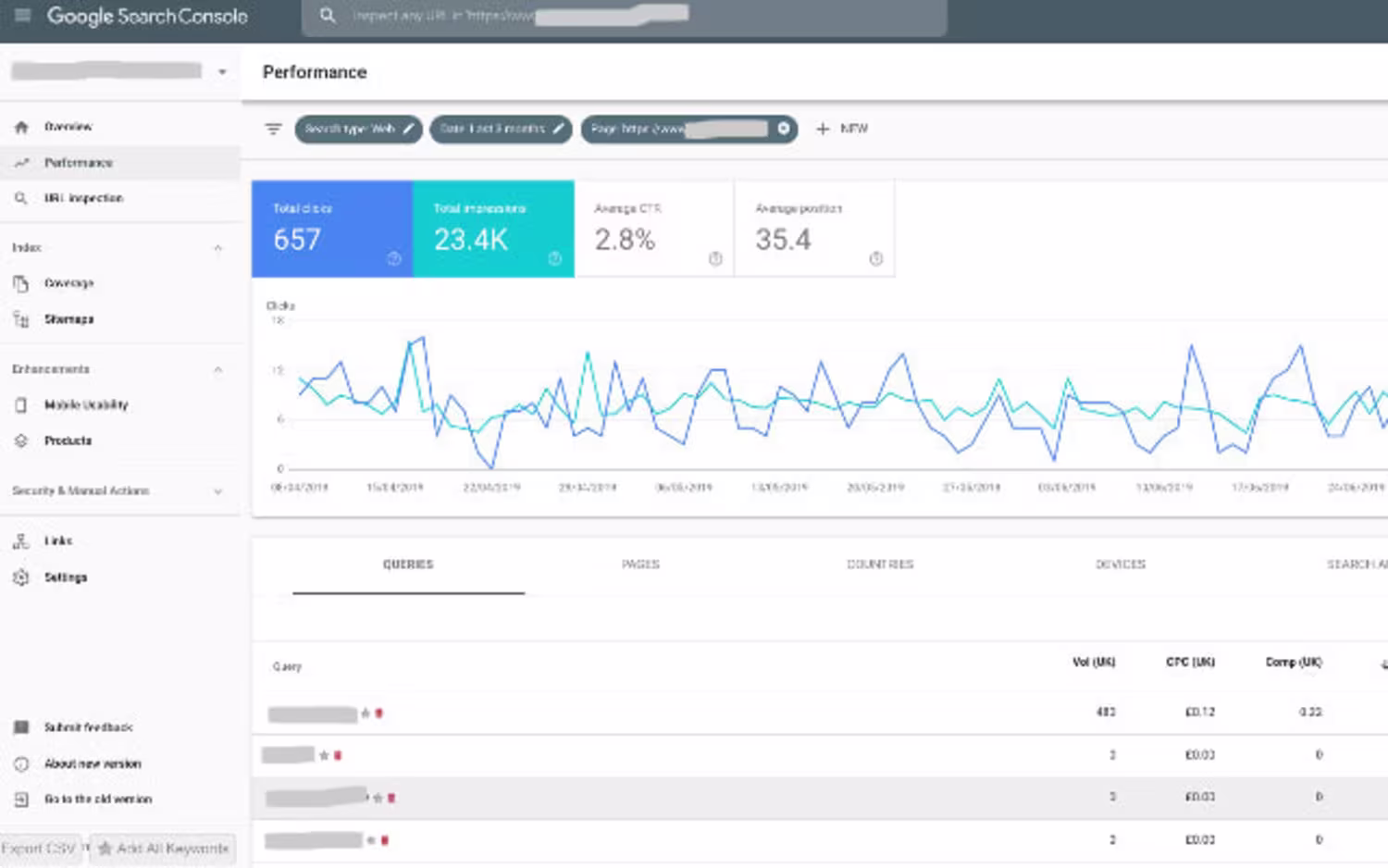This screenshot has height=868, width=1388.
Task: Click the Export CSV button
Action: point(39,849)
